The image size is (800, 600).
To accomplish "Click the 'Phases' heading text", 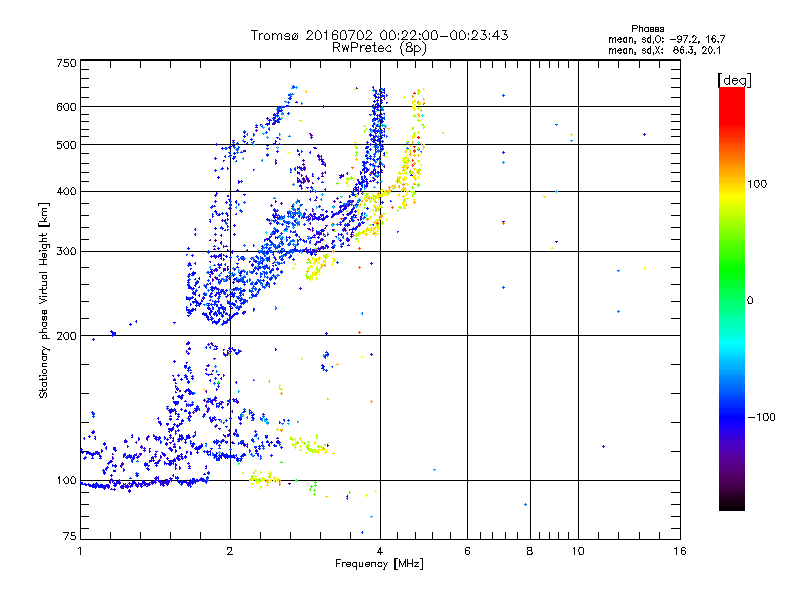I will click(x=647, y=29).
